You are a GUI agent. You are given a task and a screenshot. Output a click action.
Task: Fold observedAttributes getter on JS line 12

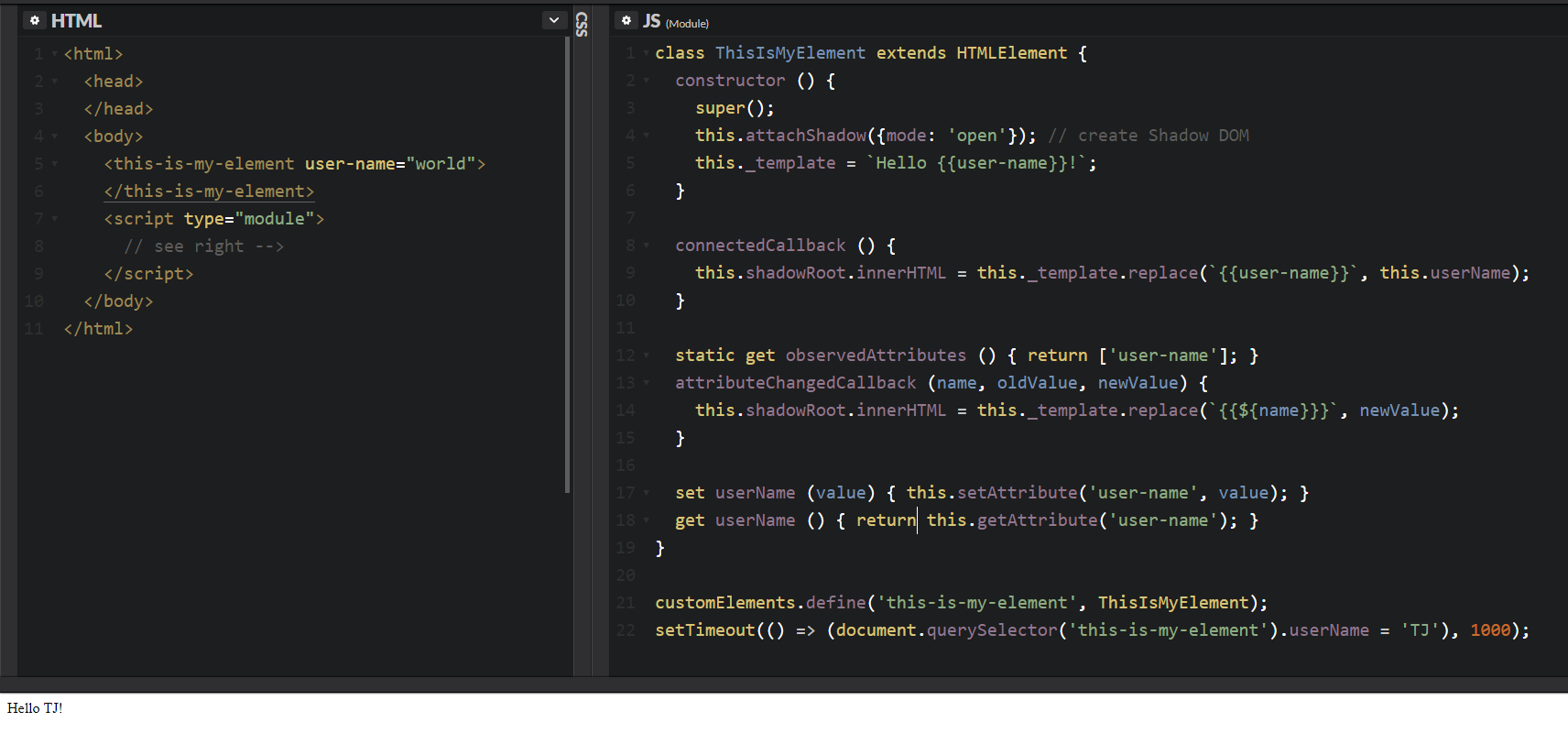pos(647,356)
